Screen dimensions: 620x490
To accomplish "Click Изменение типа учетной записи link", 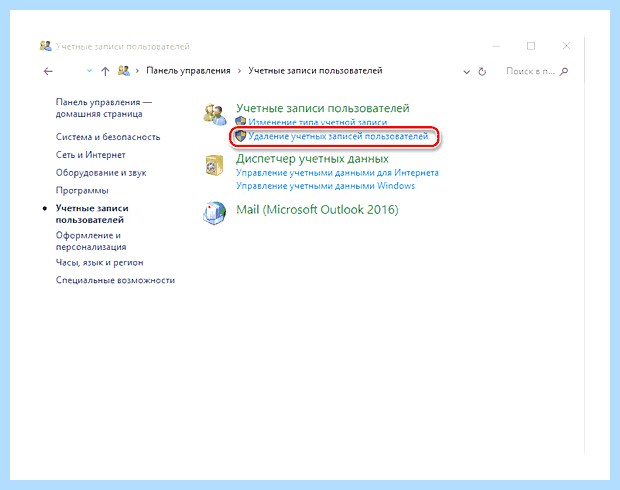I will click(318, 122).
